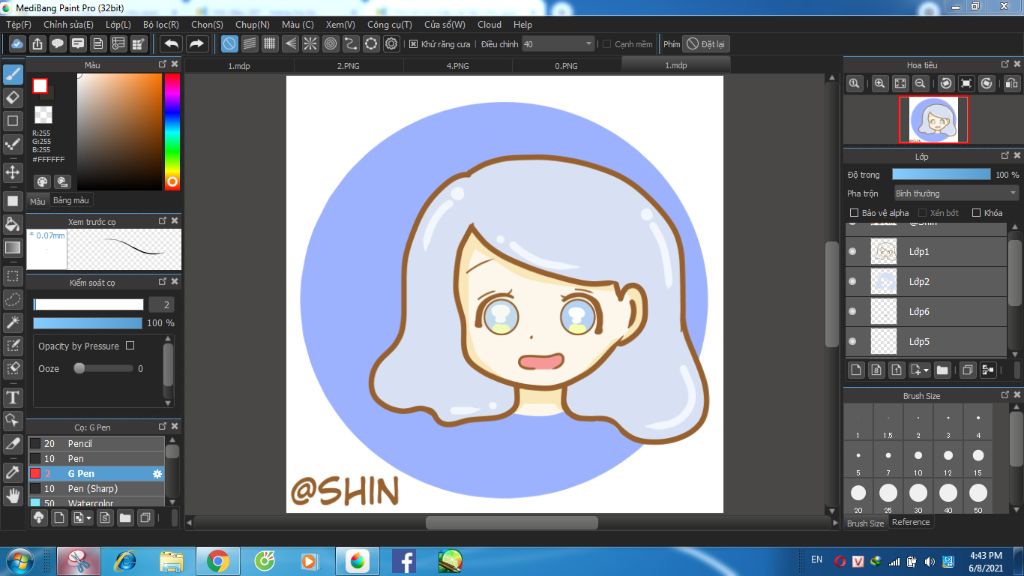Open the Điều chỉnh correction value dropdown
Viewport: 1024px width, 576px height.
[x=558, y=44]
